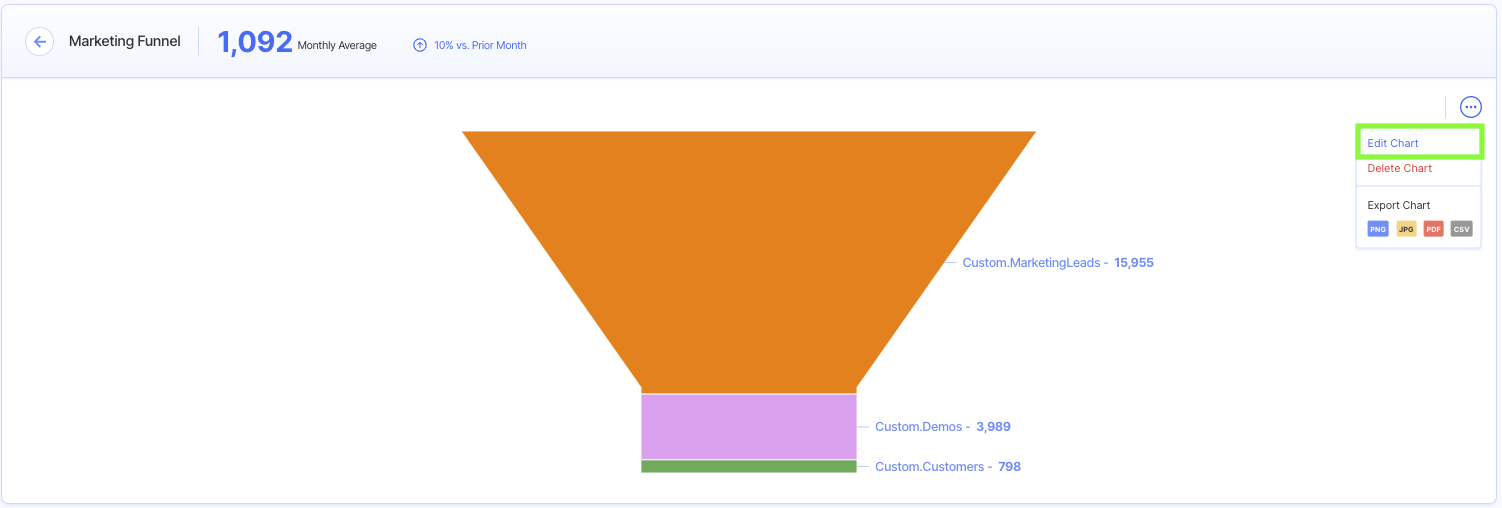Click the Export Chart section label

coord(1398,205)
